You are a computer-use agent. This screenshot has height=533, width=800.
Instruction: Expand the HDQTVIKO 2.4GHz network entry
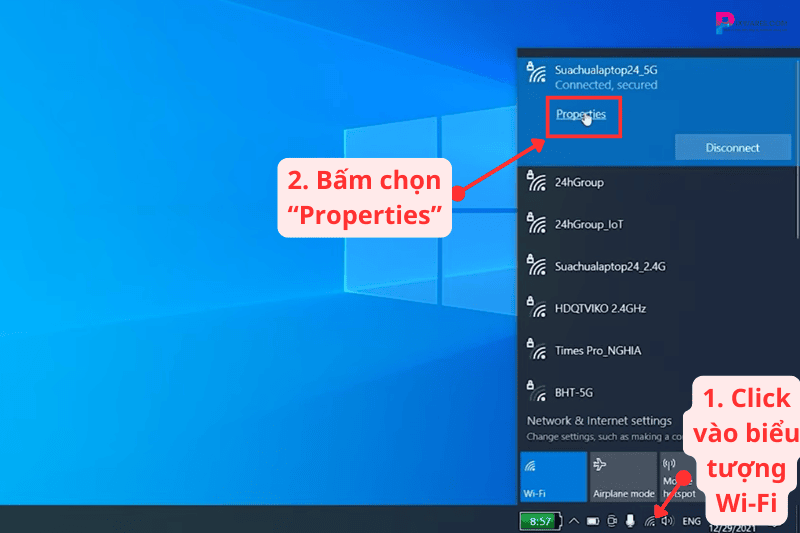(600, 308)
